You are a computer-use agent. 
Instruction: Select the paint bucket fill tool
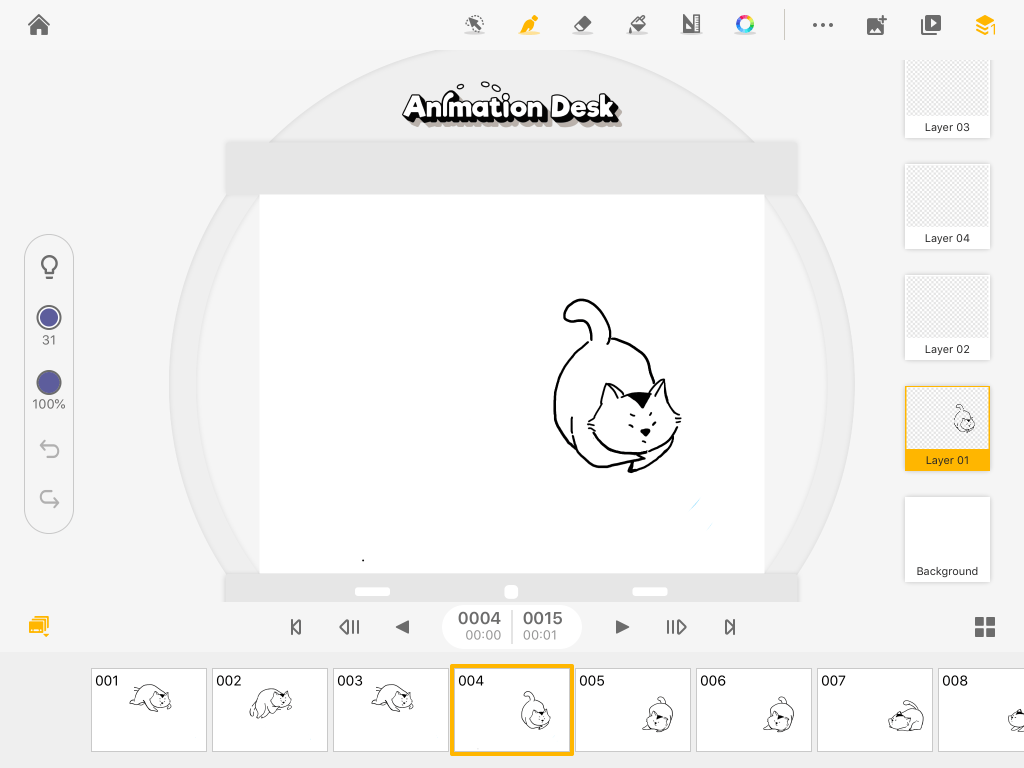tap(637, 25)
